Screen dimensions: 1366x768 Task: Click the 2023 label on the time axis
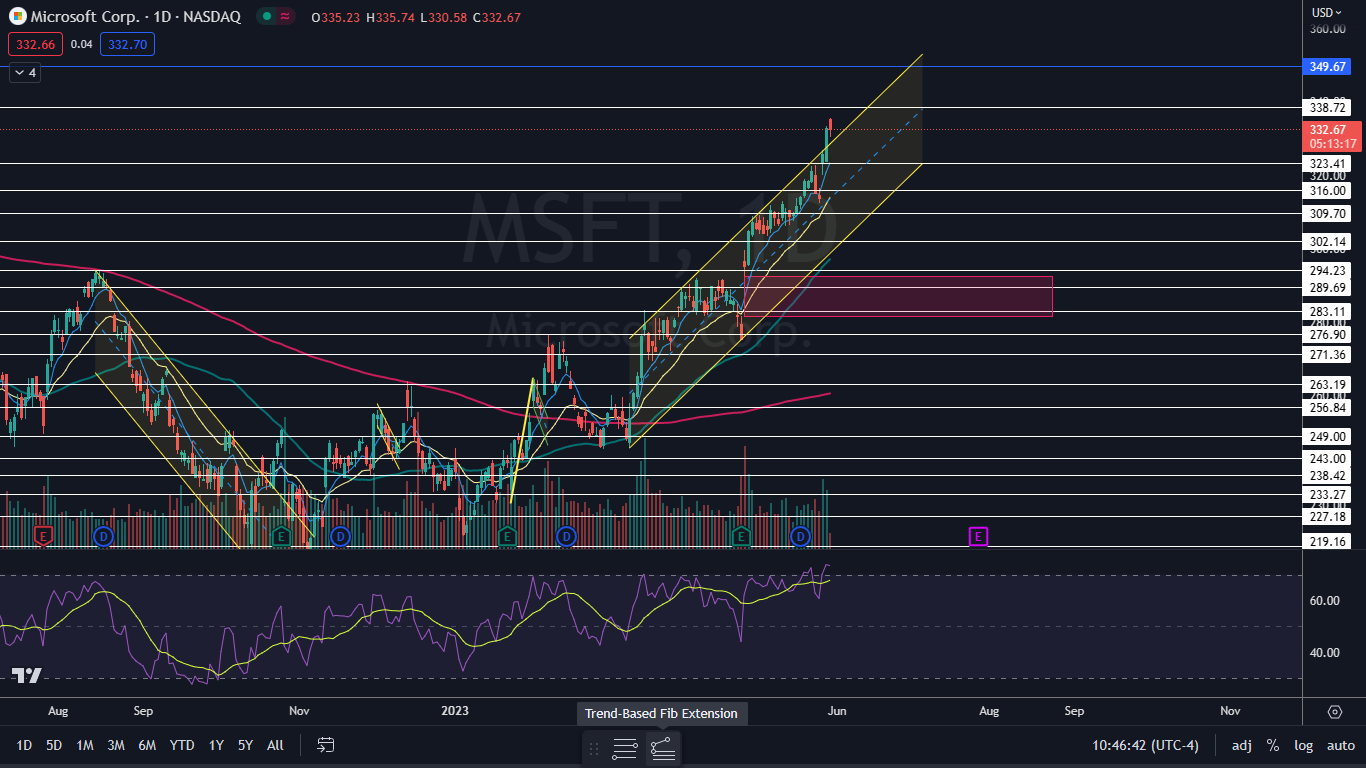coord(455,711)
